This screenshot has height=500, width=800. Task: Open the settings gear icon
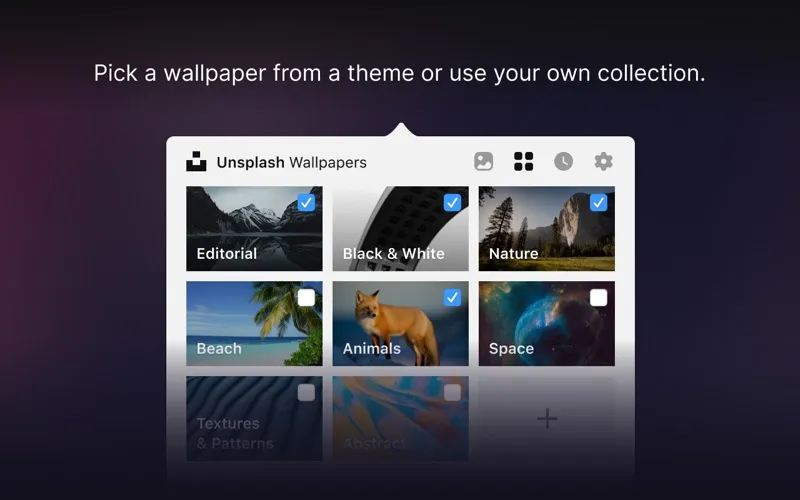(x=604, y=161)
